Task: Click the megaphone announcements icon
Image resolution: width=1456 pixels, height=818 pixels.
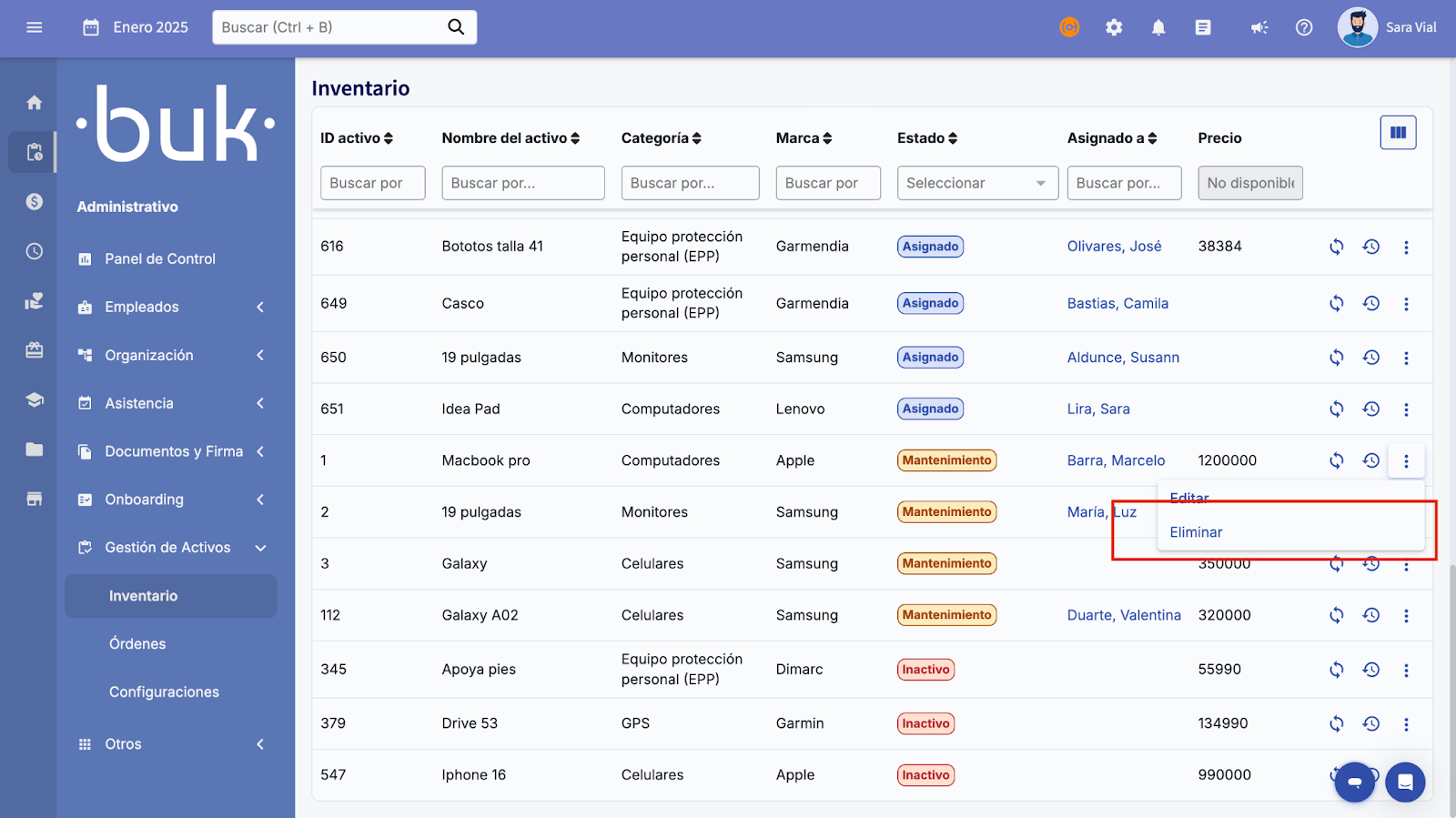Action: click(1259, 27)
